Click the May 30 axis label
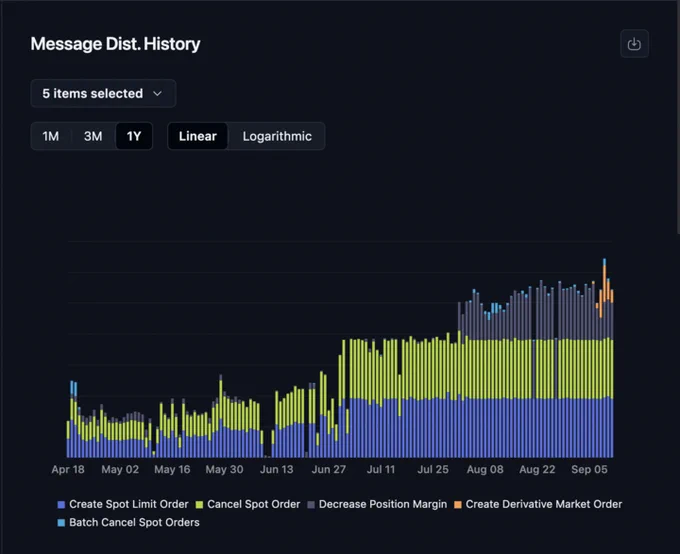Viewport: 680px width, 554px height. (x=224, y=469)
